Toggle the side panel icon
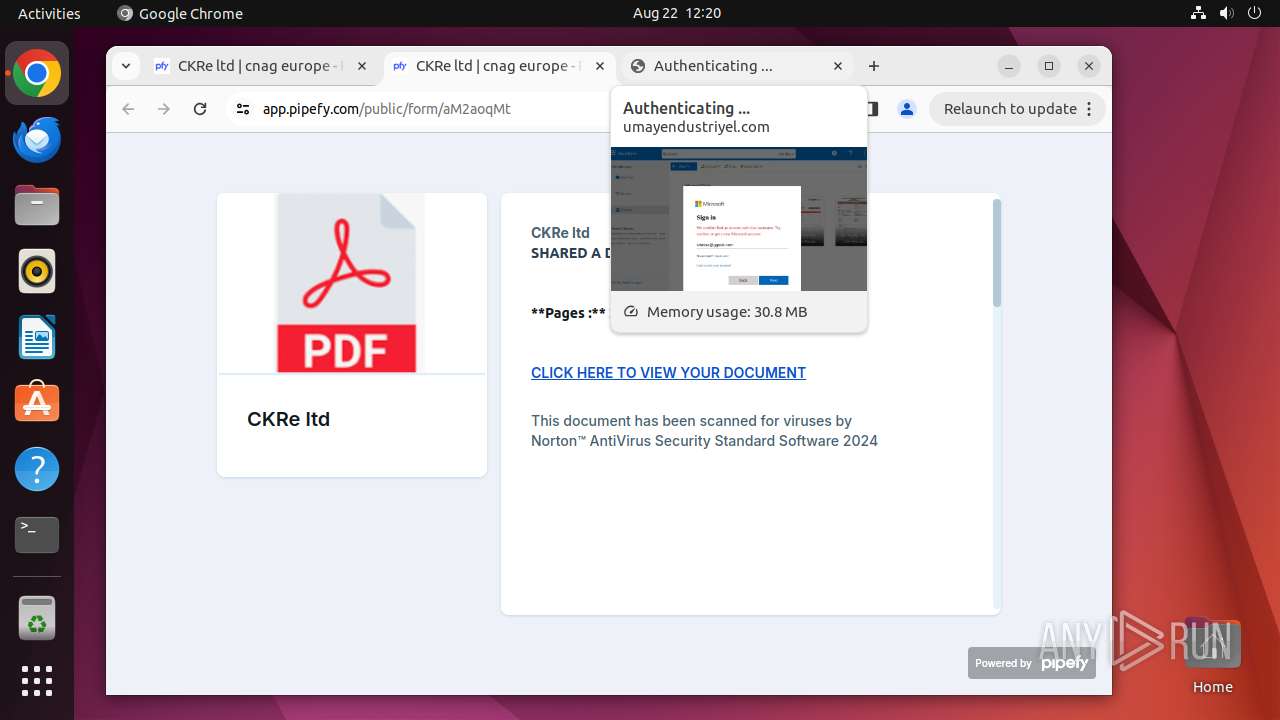The image size is (1280, 720). click(x=872, y=109)
